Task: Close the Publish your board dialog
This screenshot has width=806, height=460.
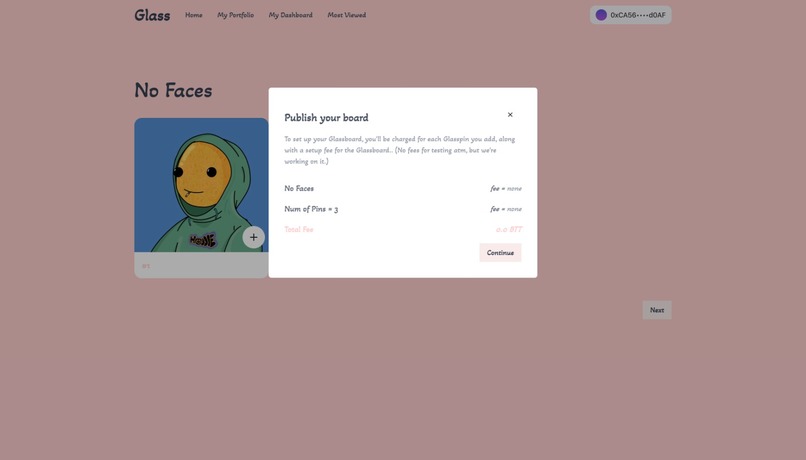Action: tap(510, 115)
